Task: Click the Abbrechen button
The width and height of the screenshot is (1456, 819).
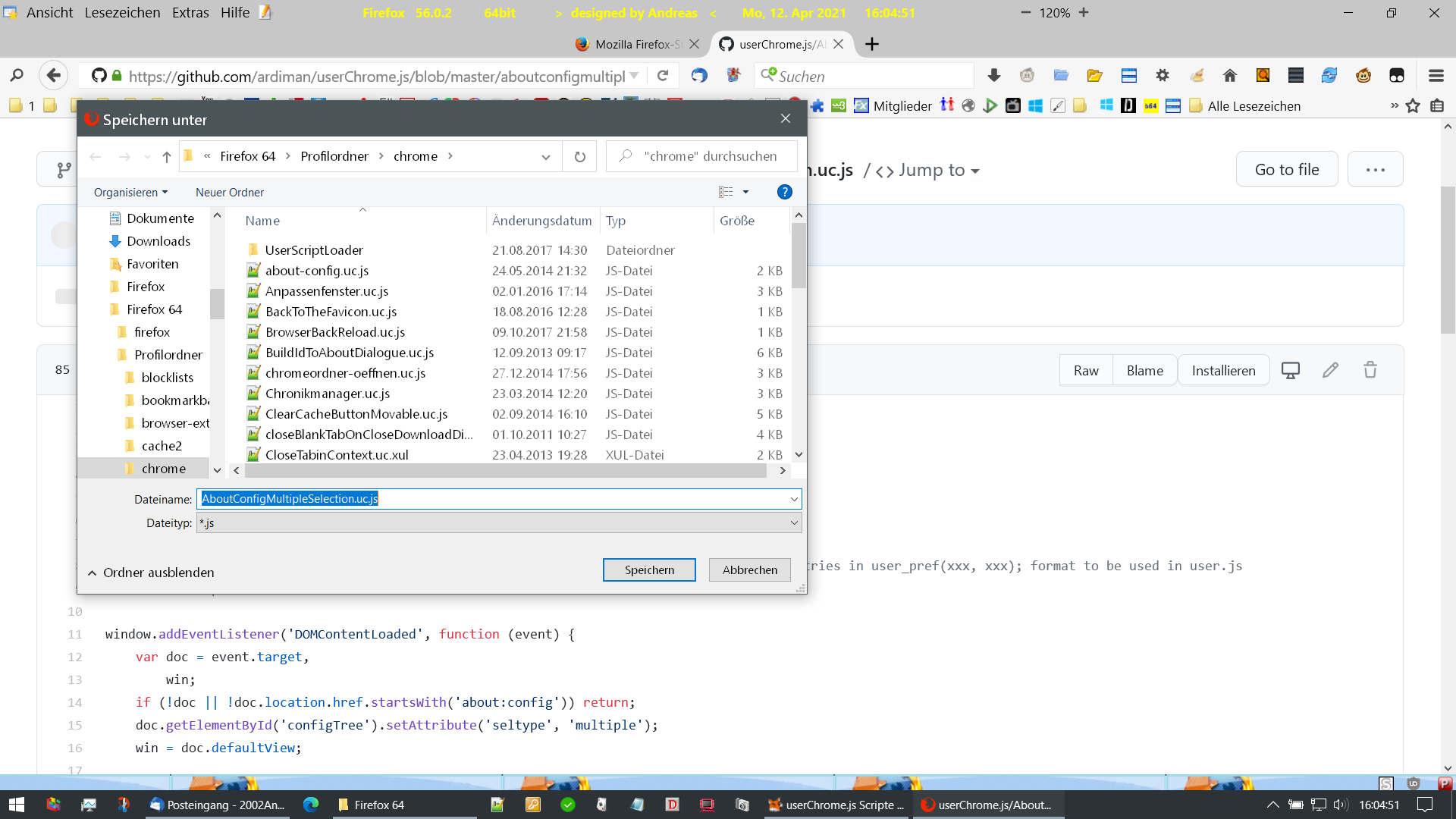Action: click(749, 570)
